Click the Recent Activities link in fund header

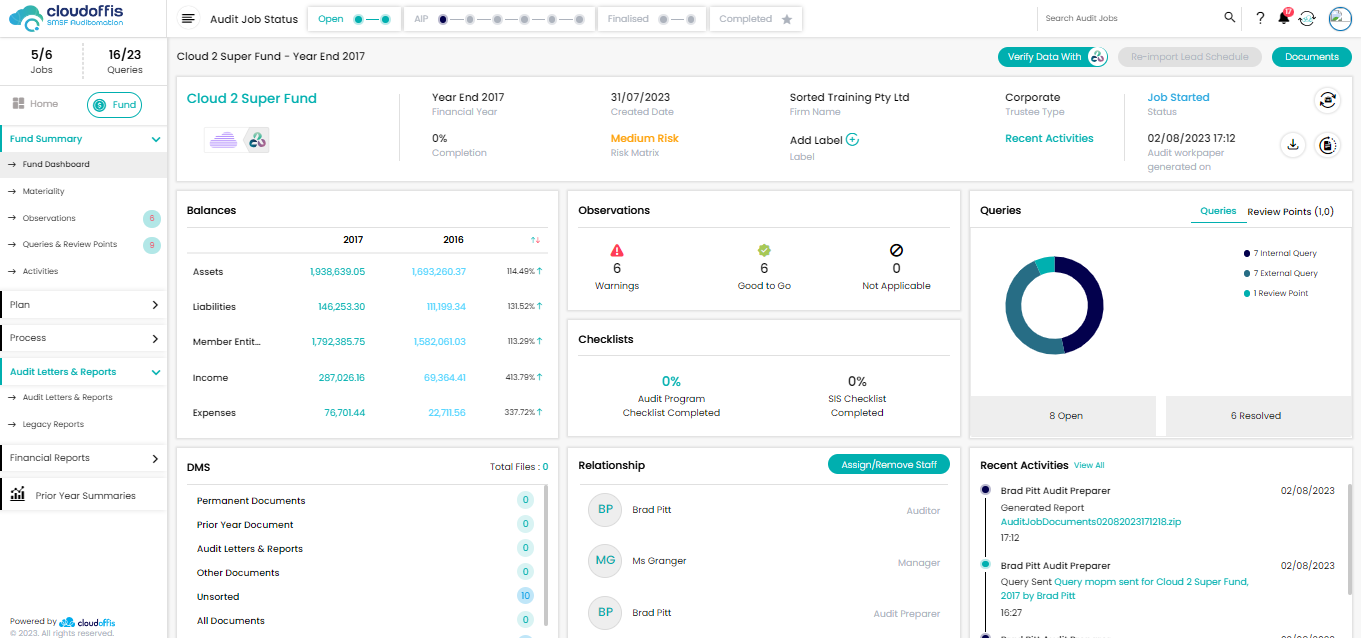click(x=1049, y=139)
